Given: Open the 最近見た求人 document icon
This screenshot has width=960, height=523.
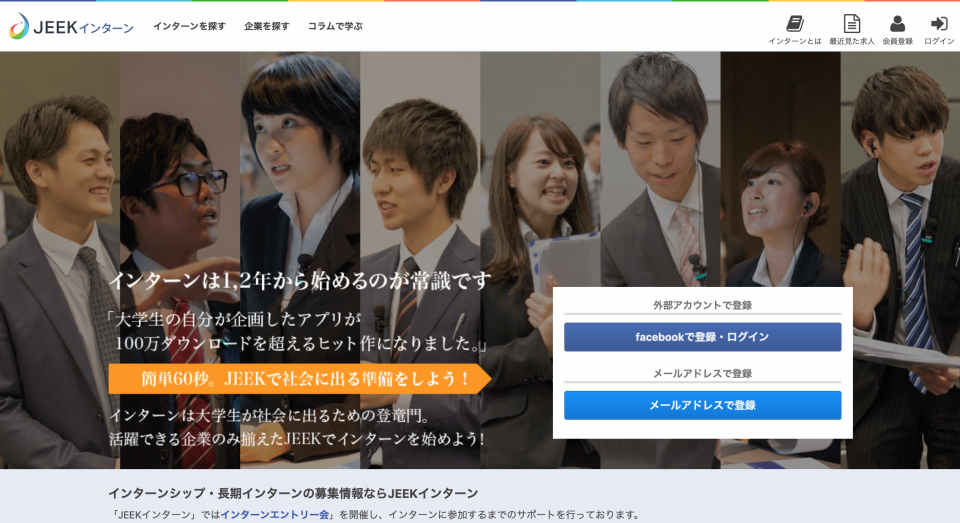Looking at the screenshot, I should (x=852, y=24).
